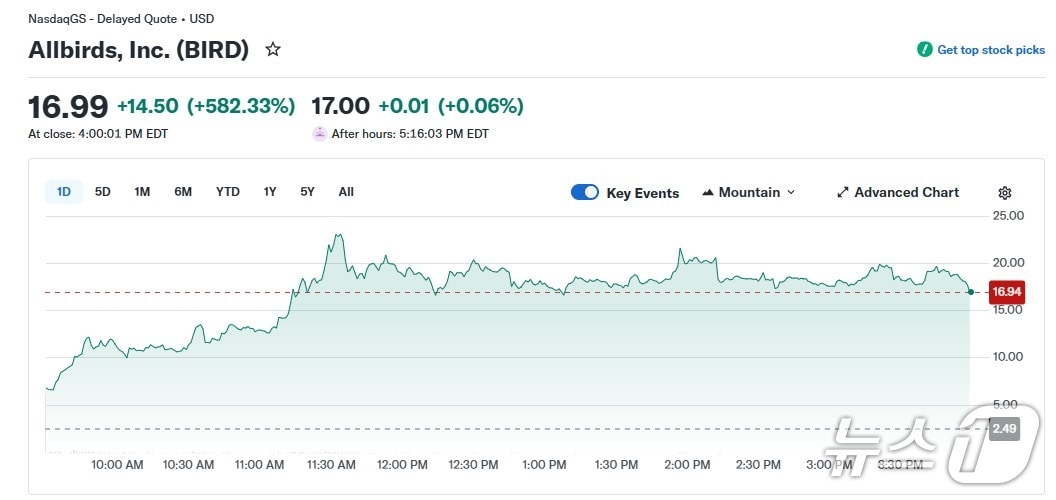Switch chart to YTD range

click(228, 192)
